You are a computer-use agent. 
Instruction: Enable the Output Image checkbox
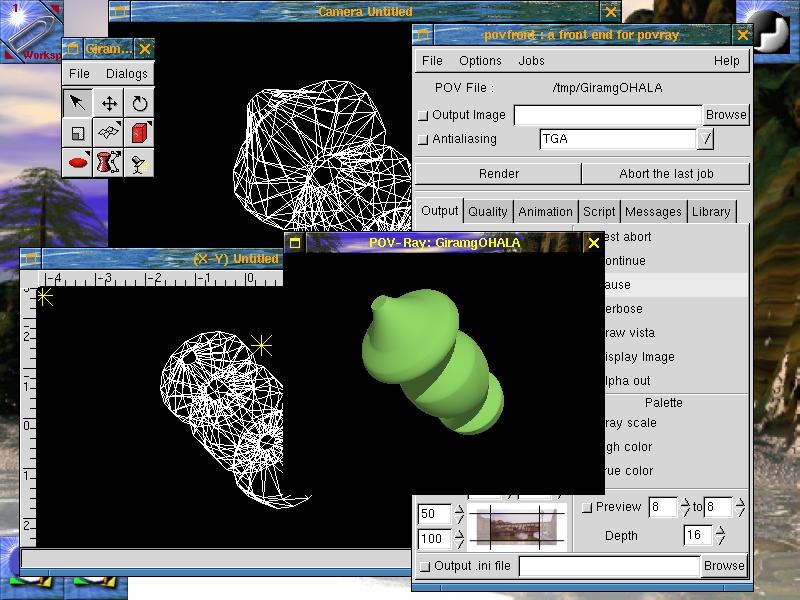coord(422,115)
